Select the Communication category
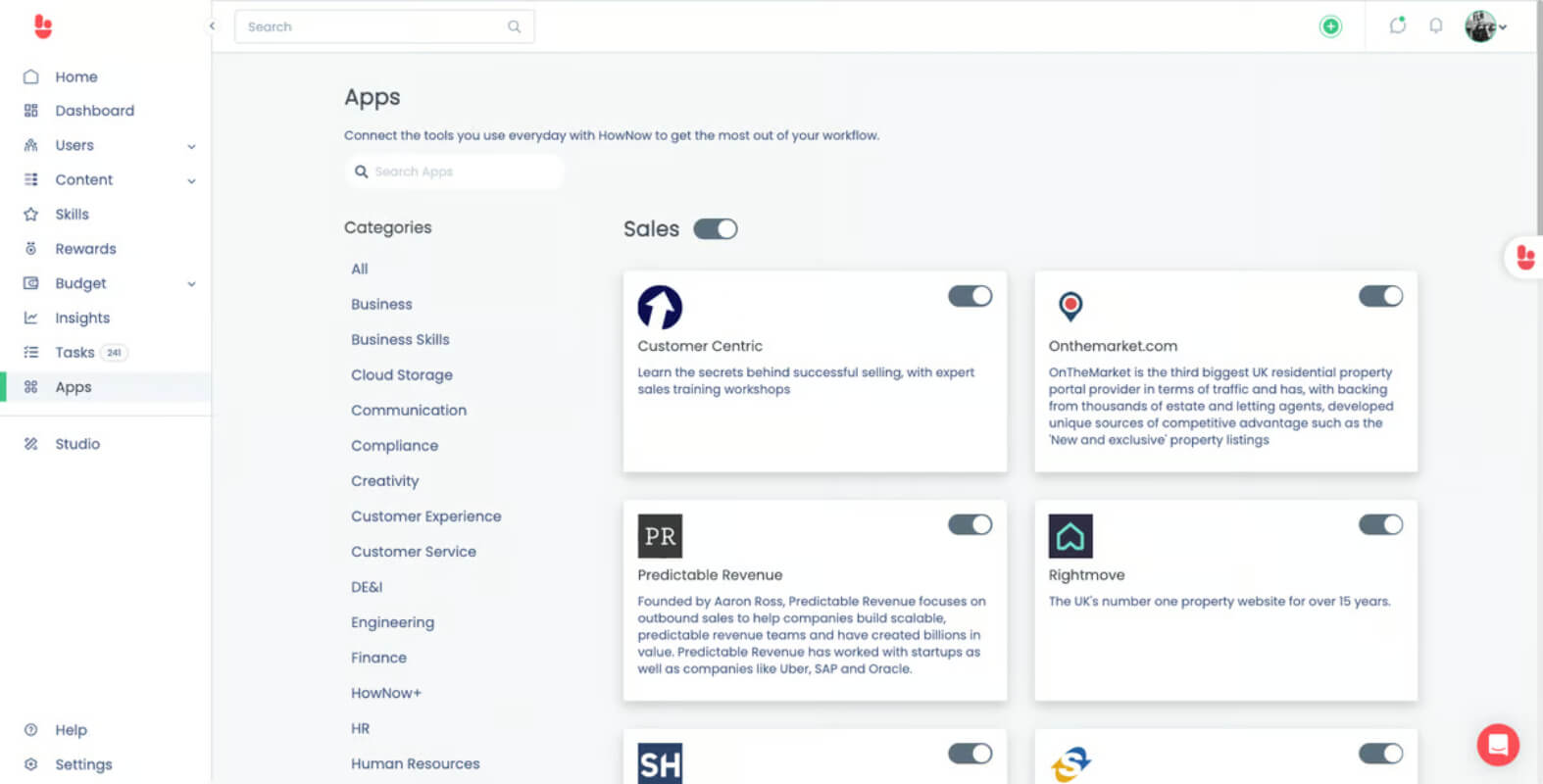The height and width of the screenshot is (784, 1543). 409,410
